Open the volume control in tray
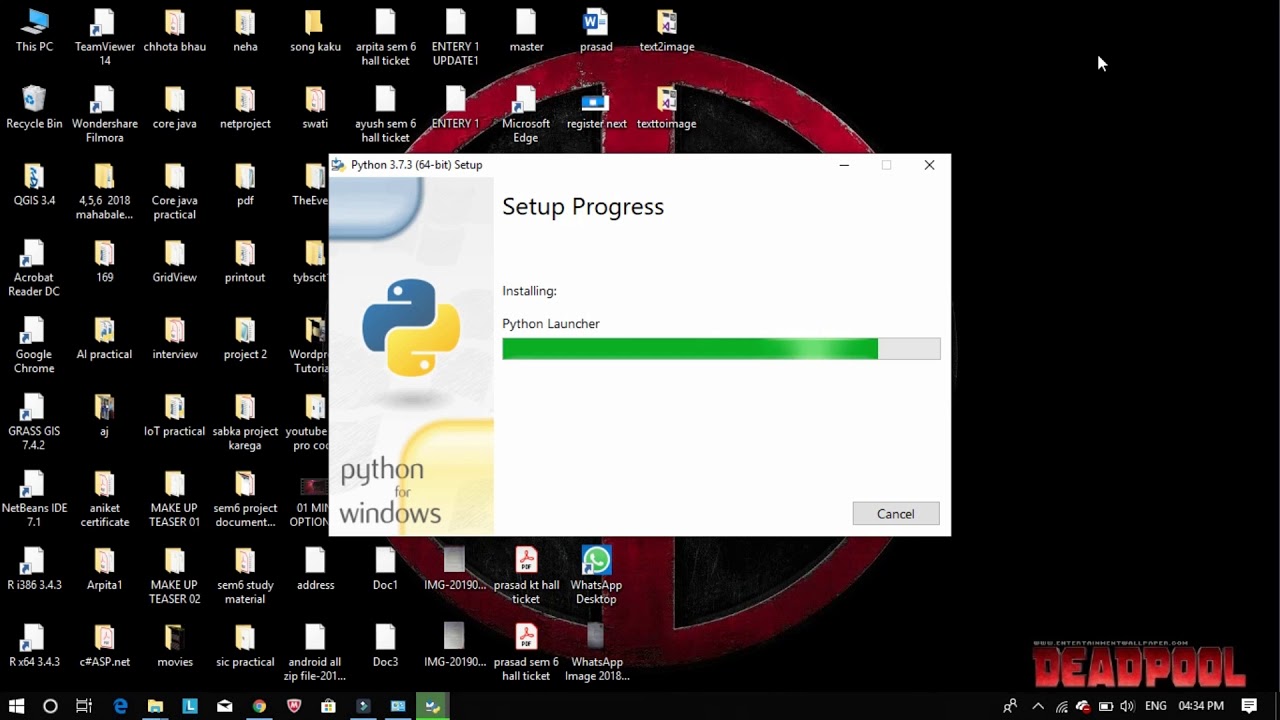1280x720 pixels. (1128, 706)
